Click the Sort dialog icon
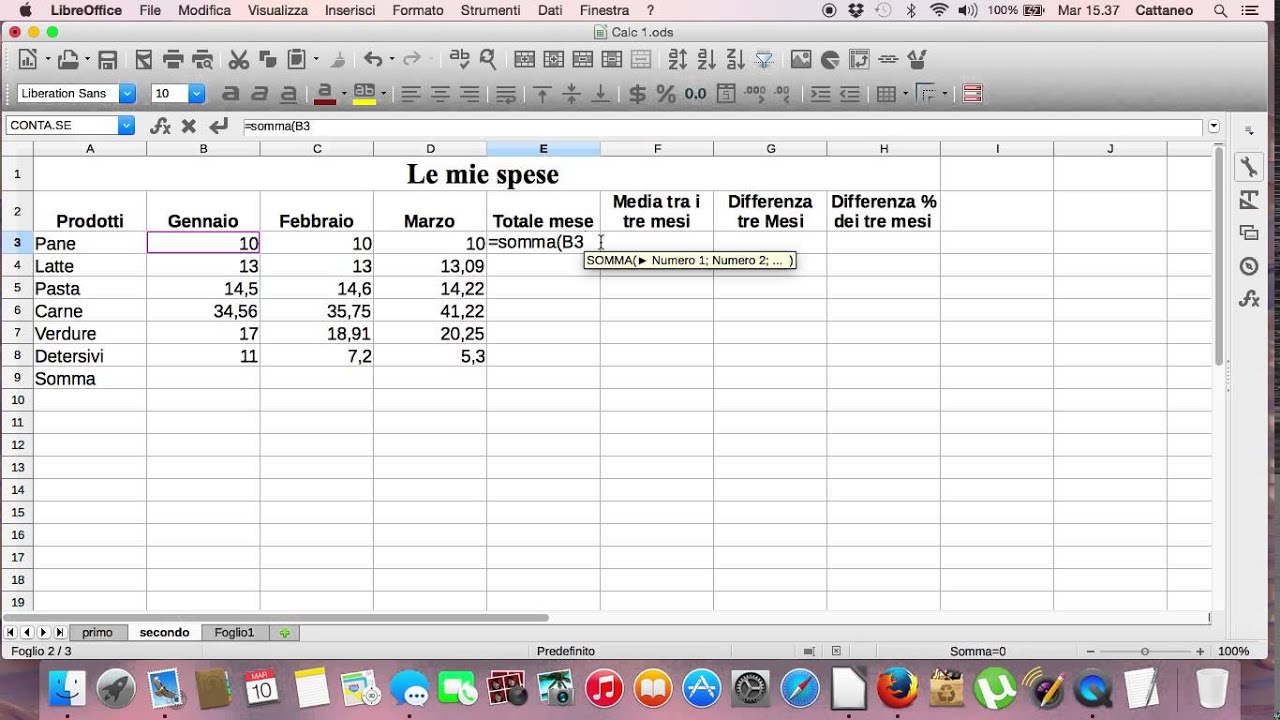This screenshot has width=1280, height=720. 678,60
